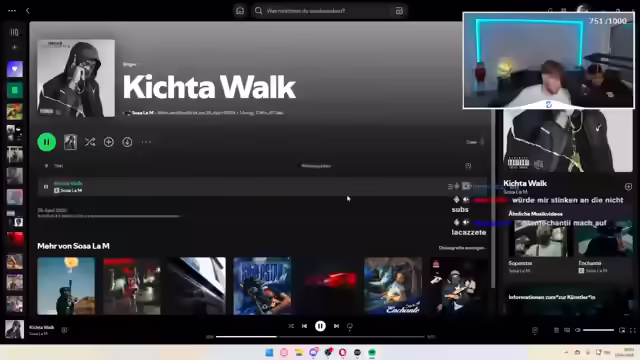Screen dimensions: 640x360
Task: Open the Kichta Walk title in right panel
Action: [525, 183]
